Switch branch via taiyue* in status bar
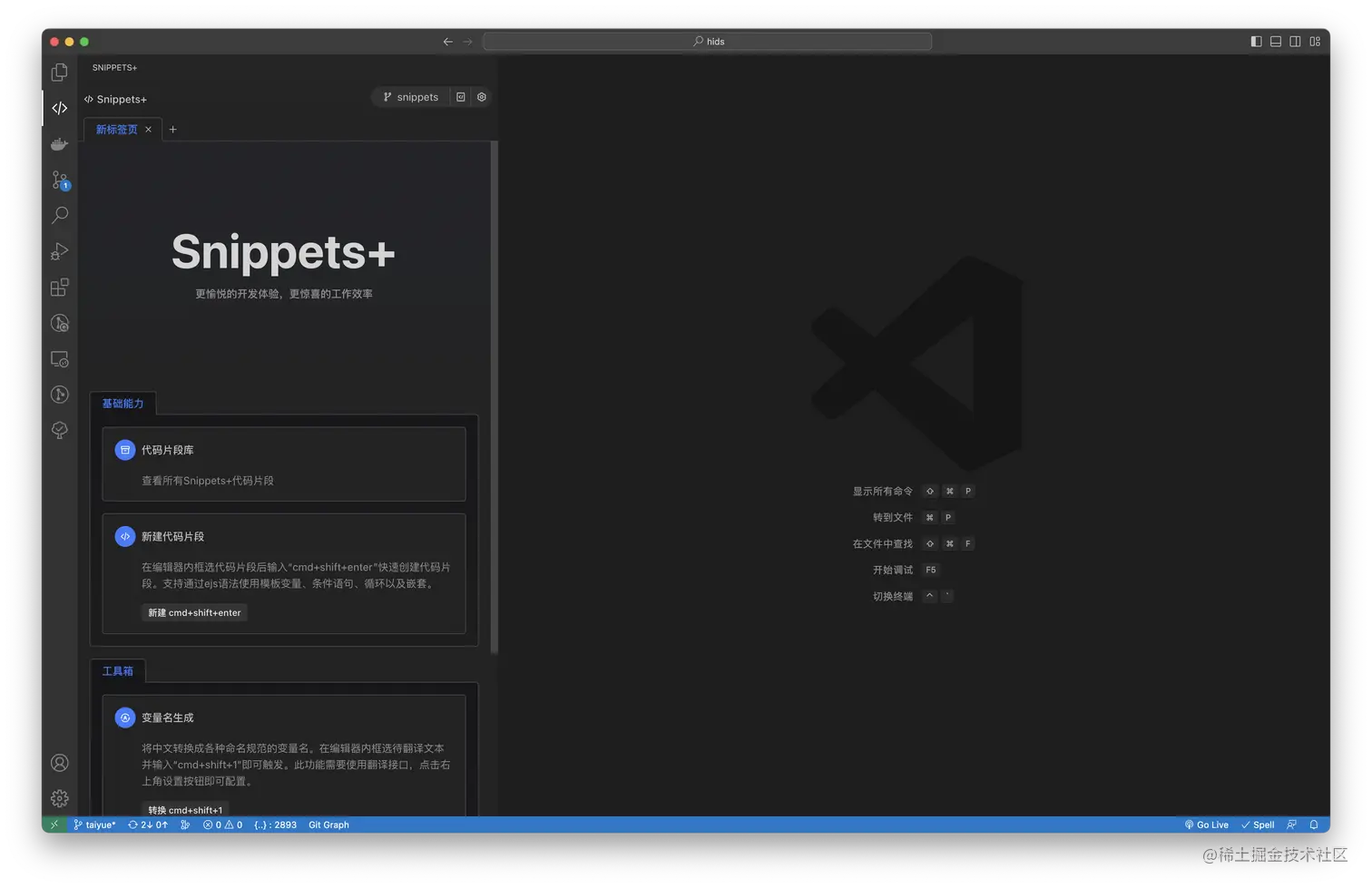 pyautogui.click(x=94, y=825)
